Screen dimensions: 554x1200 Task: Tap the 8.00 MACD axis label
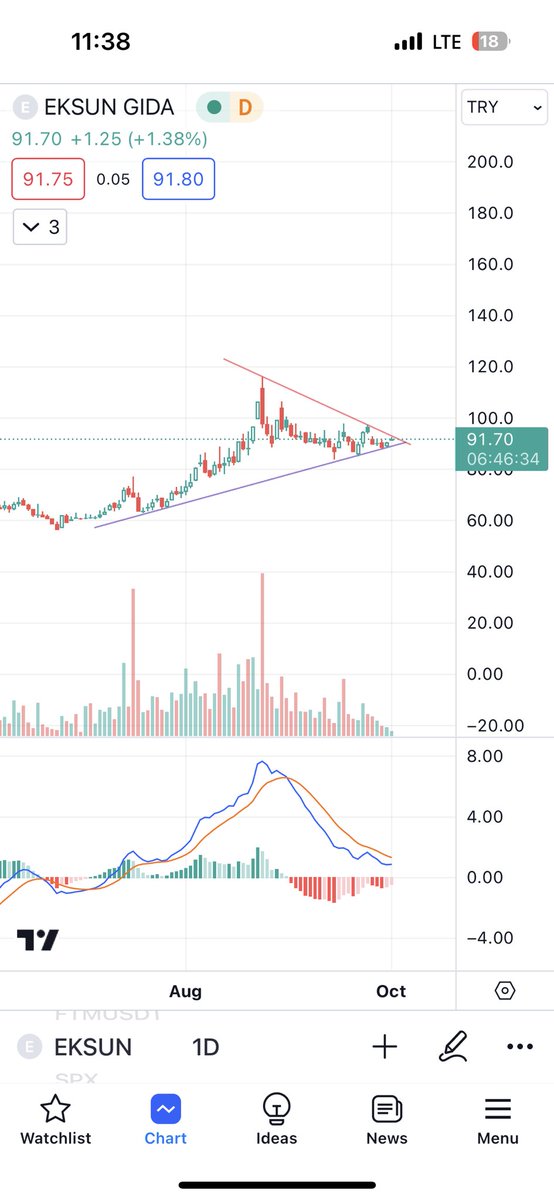point(485,756)
